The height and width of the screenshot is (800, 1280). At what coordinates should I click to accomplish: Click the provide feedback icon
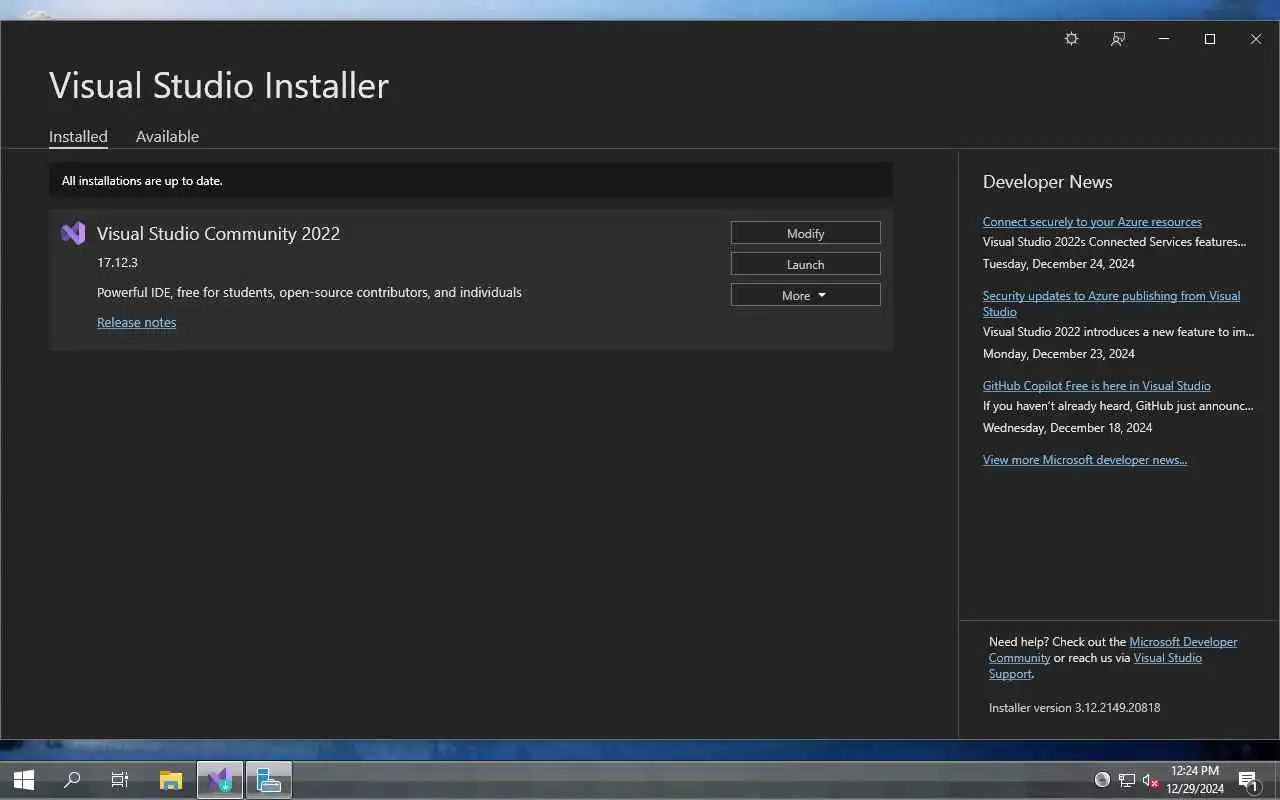pos(1118,39)
